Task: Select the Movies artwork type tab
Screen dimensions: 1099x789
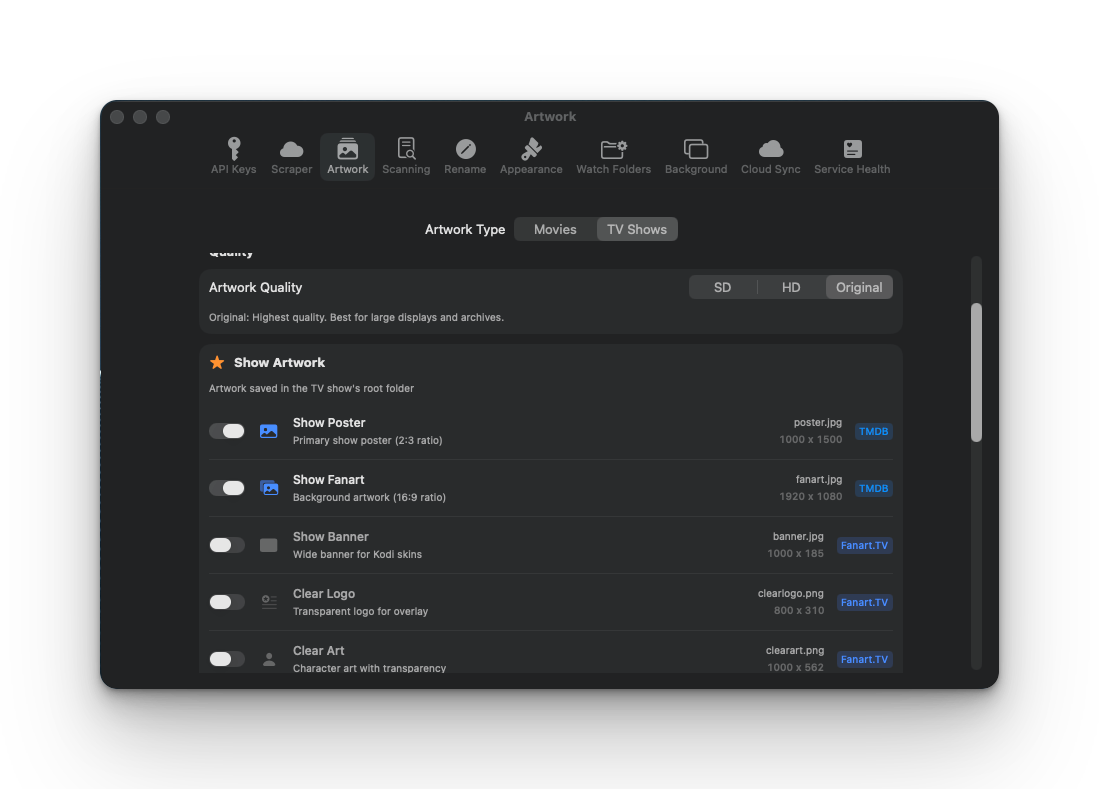Action: pyautogui.click(x=555, y=229)
